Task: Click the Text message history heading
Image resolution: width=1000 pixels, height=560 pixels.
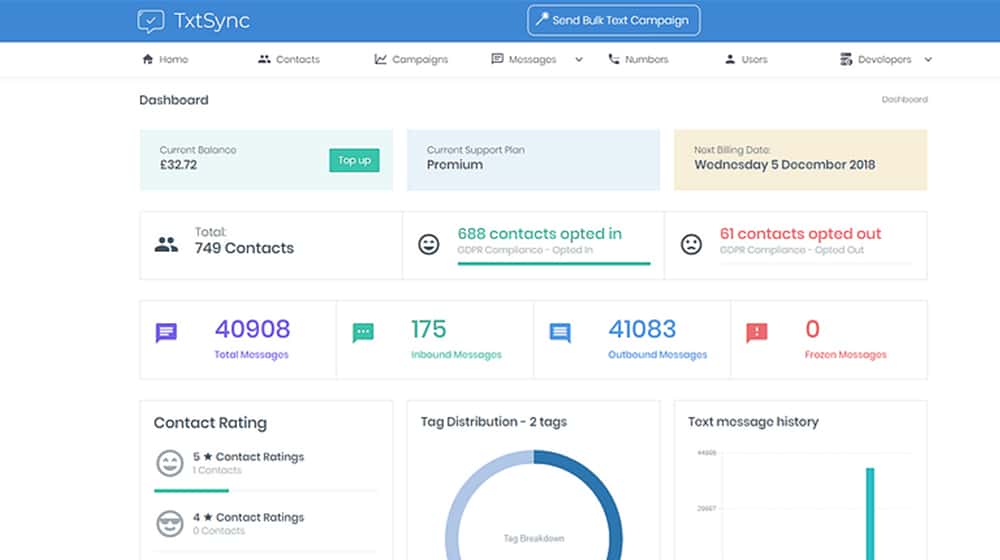Action: pyautogui.click(x=753, y=422)
